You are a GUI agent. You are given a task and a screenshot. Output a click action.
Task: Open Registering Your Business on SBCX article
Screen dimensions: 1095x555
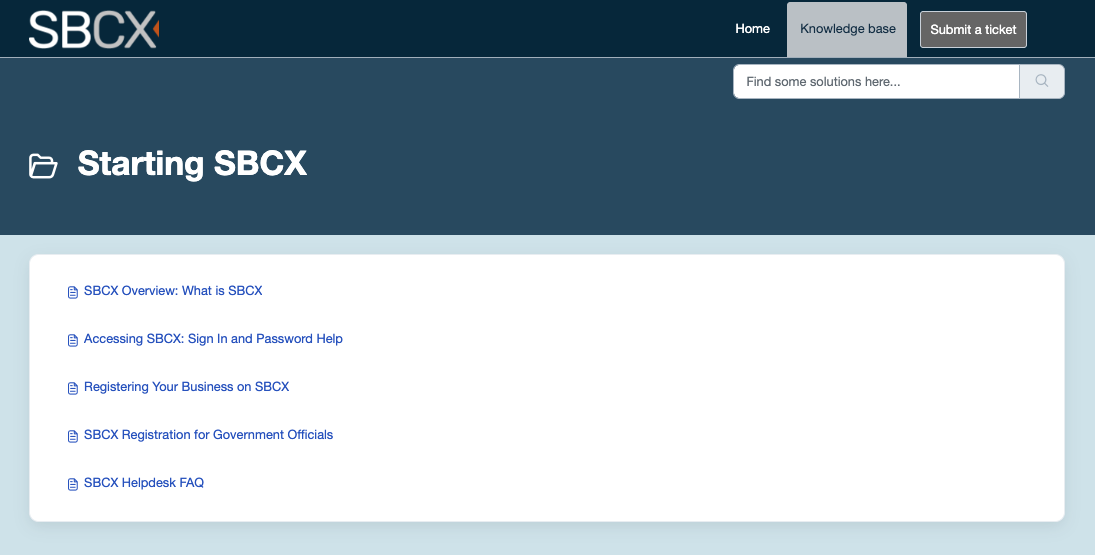tap(186, 387)
